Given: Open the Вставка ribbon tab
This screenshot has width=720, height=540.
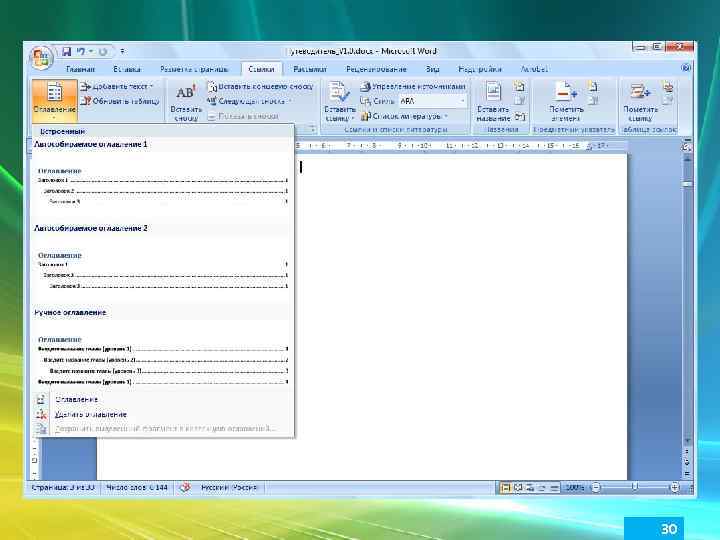Looking at the screenshot, I should tap(127, 69).
